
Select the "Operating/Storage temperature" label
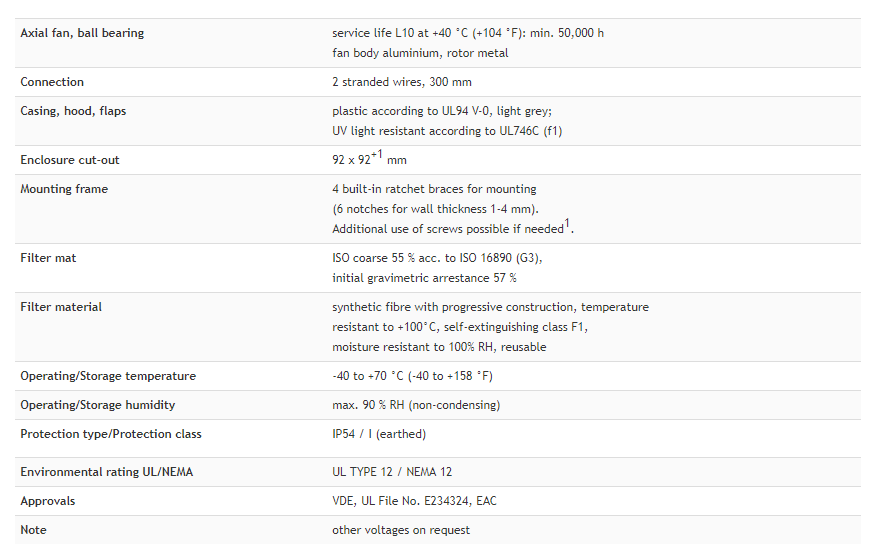(108, 376)
